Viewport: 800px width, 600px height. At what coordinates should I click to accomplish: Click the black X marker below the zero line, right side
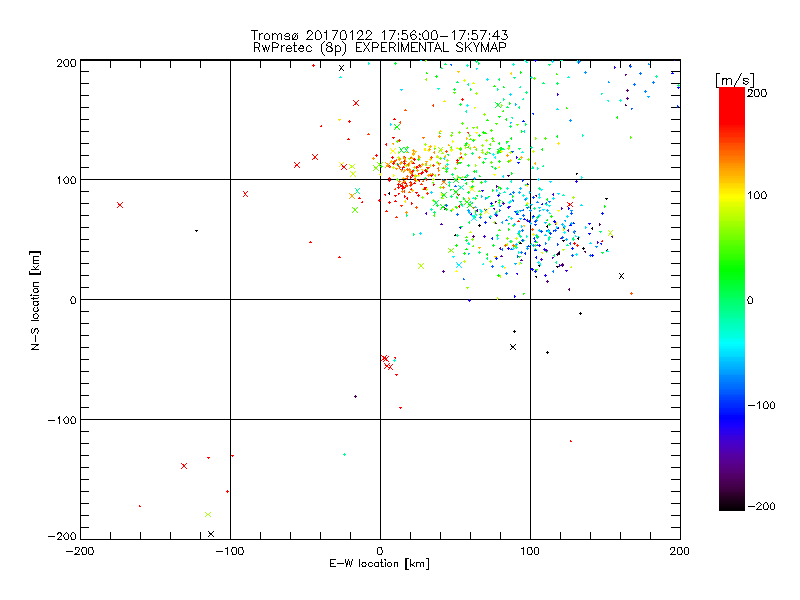513,347
